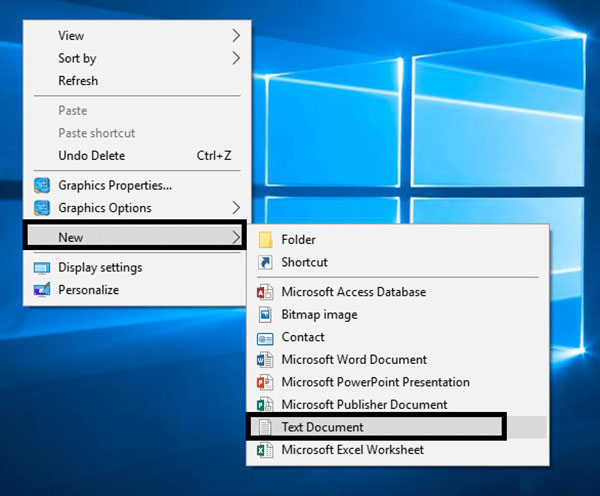Open the View menu entry
Image resolution: width=600 pixels, height=496 pixels.
click(x=137, y=36)
